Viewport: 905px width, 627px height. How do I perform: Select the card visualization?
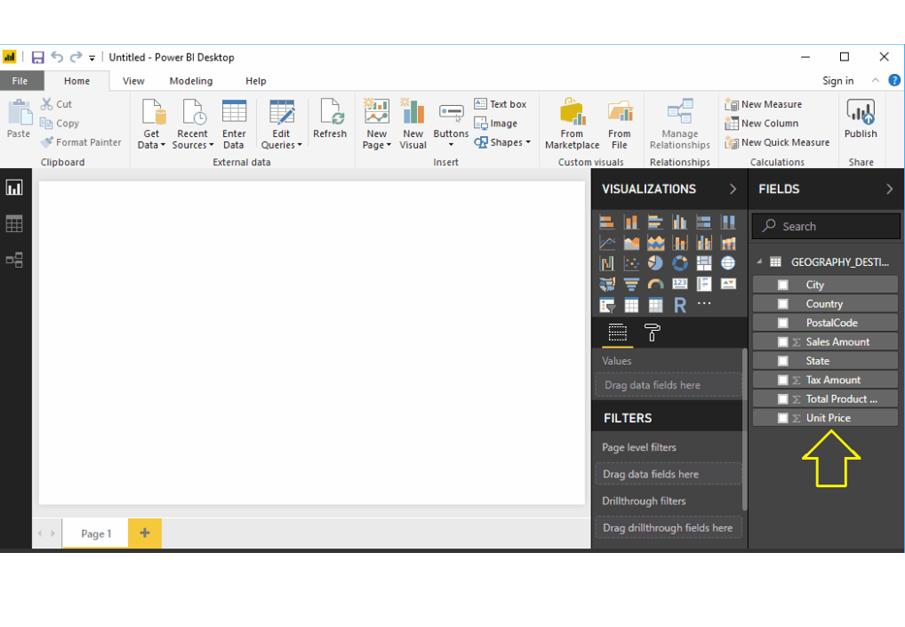[x=680, y=284]
